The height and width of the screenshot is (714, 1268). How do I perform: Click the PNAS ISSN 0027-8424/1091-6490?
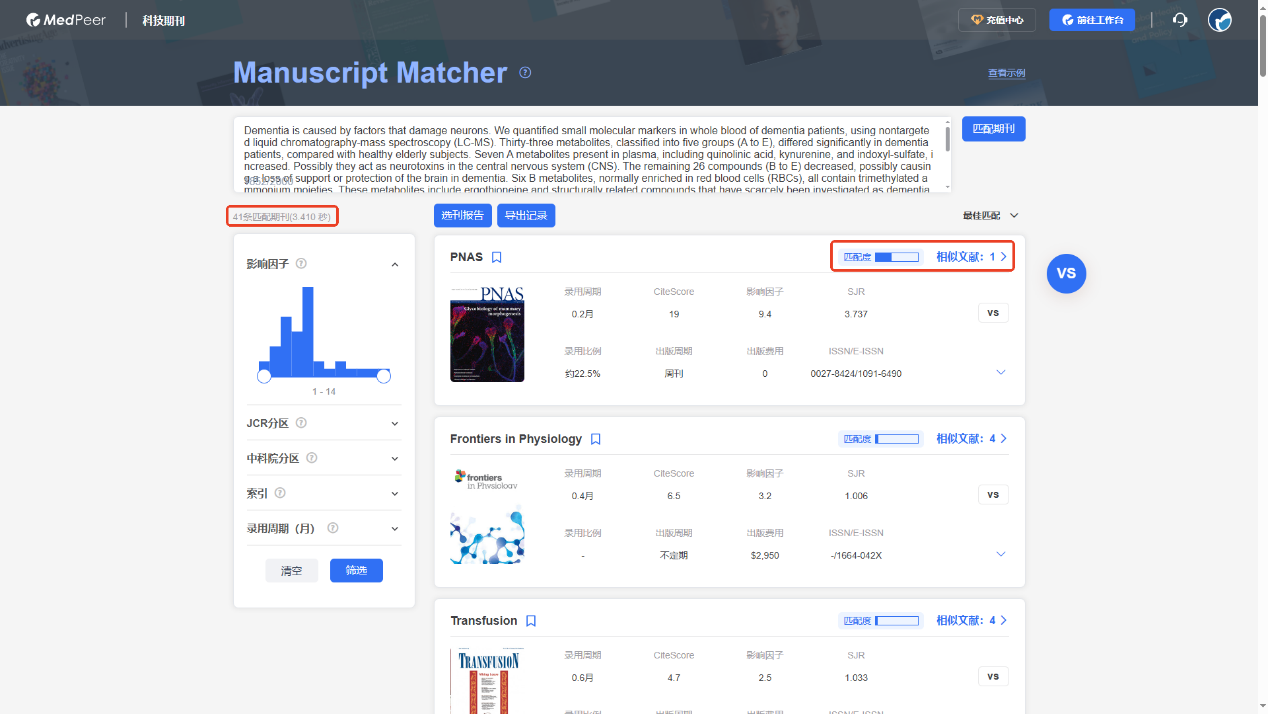click(x=856, y=374)
